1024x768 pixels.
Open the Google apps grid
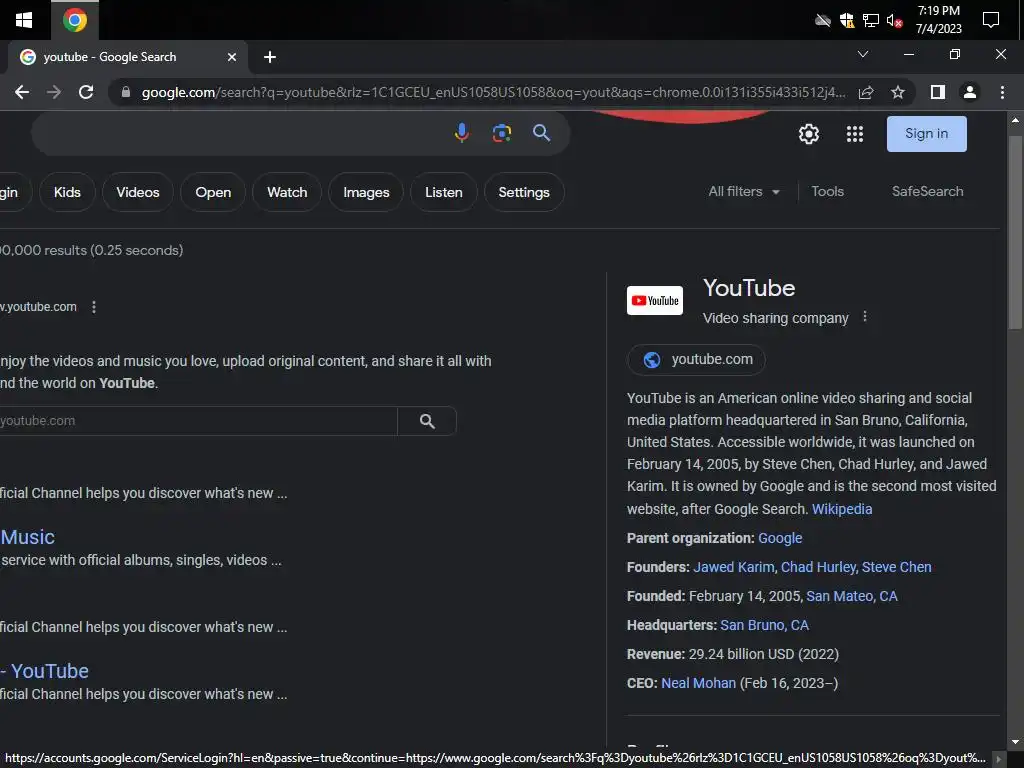855,134
